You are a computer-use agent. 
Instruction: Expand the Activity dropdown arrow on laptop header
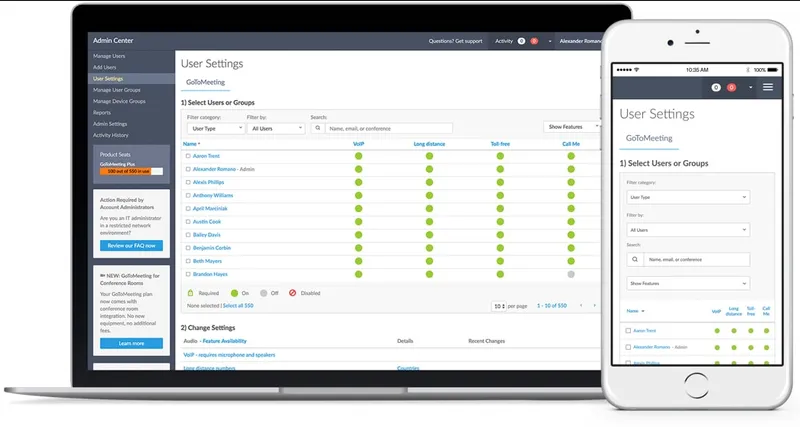click(549, 41)
